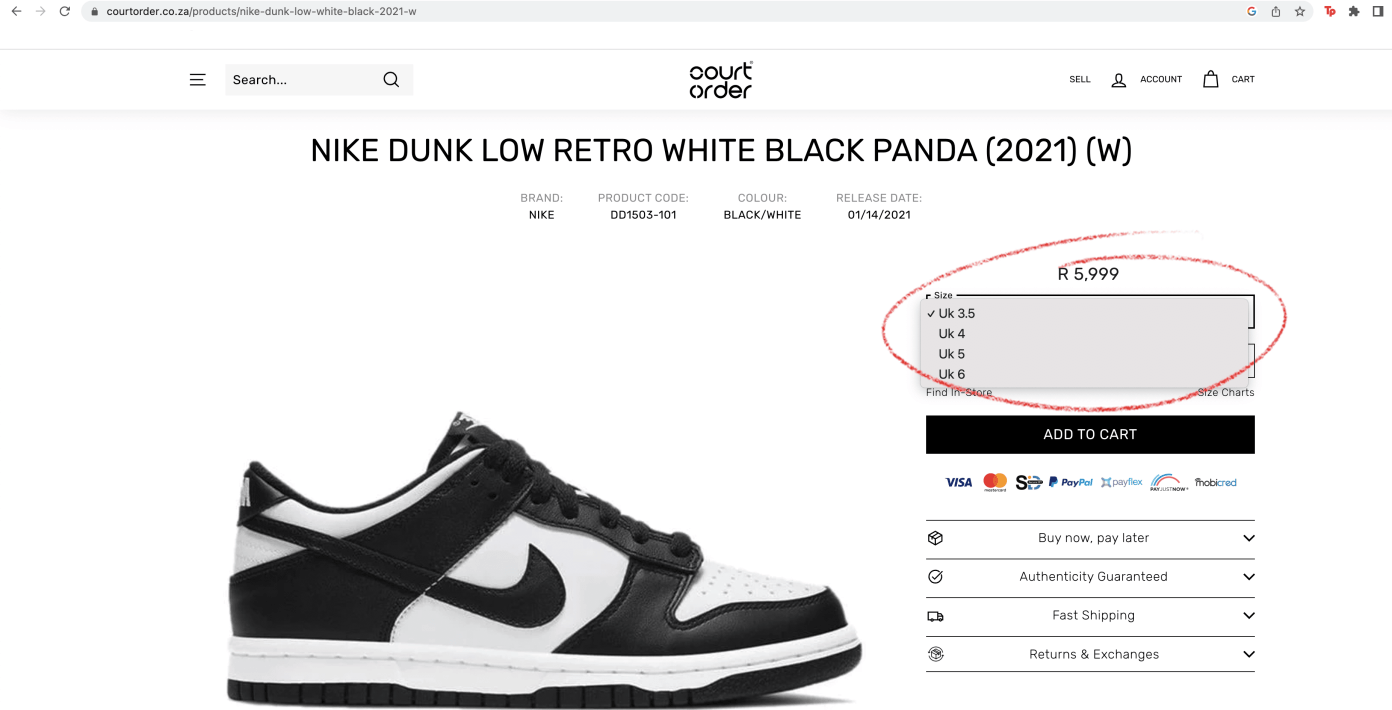This screenshot has width=1392, height=710.
Task: Open the shopping bag Cart icon
Action: click(x=1210, y=79)
